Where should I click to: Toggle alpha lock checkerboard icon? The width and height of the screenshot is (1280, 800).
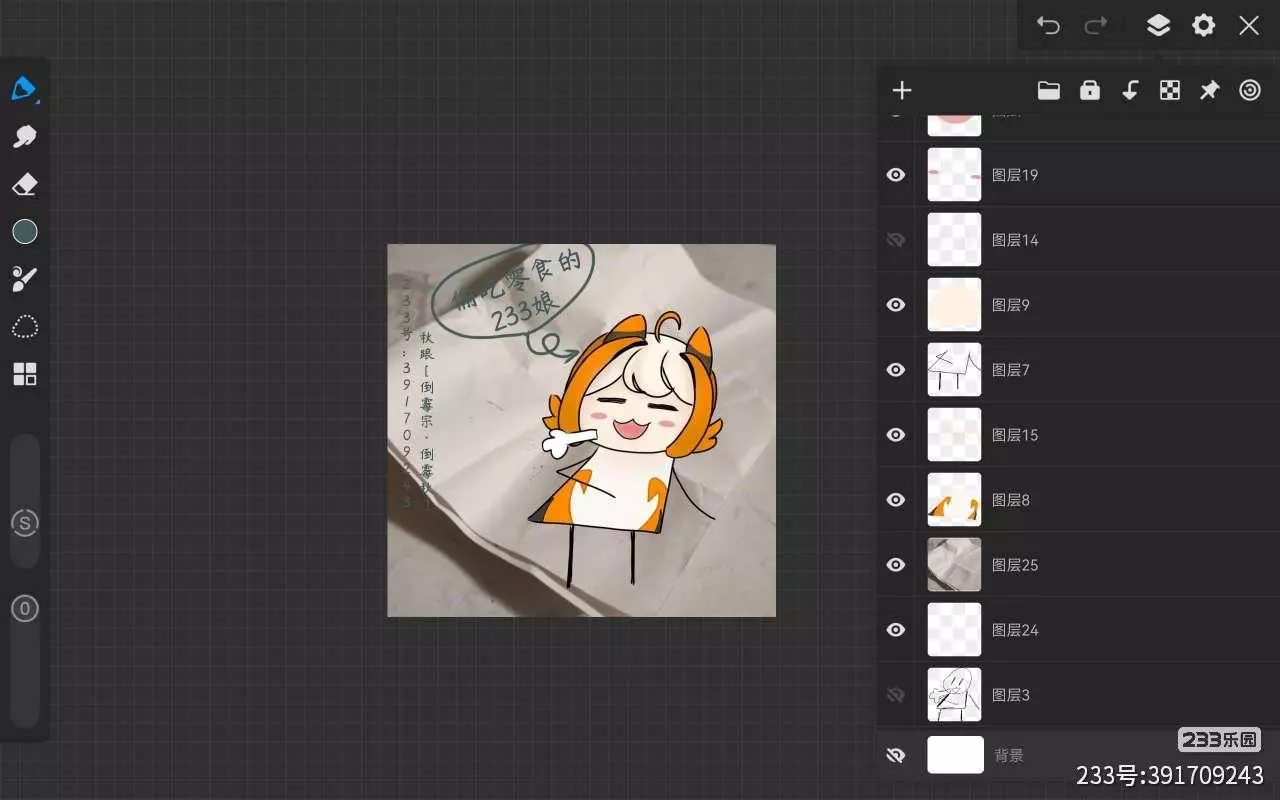click(x=1169, y=91)
